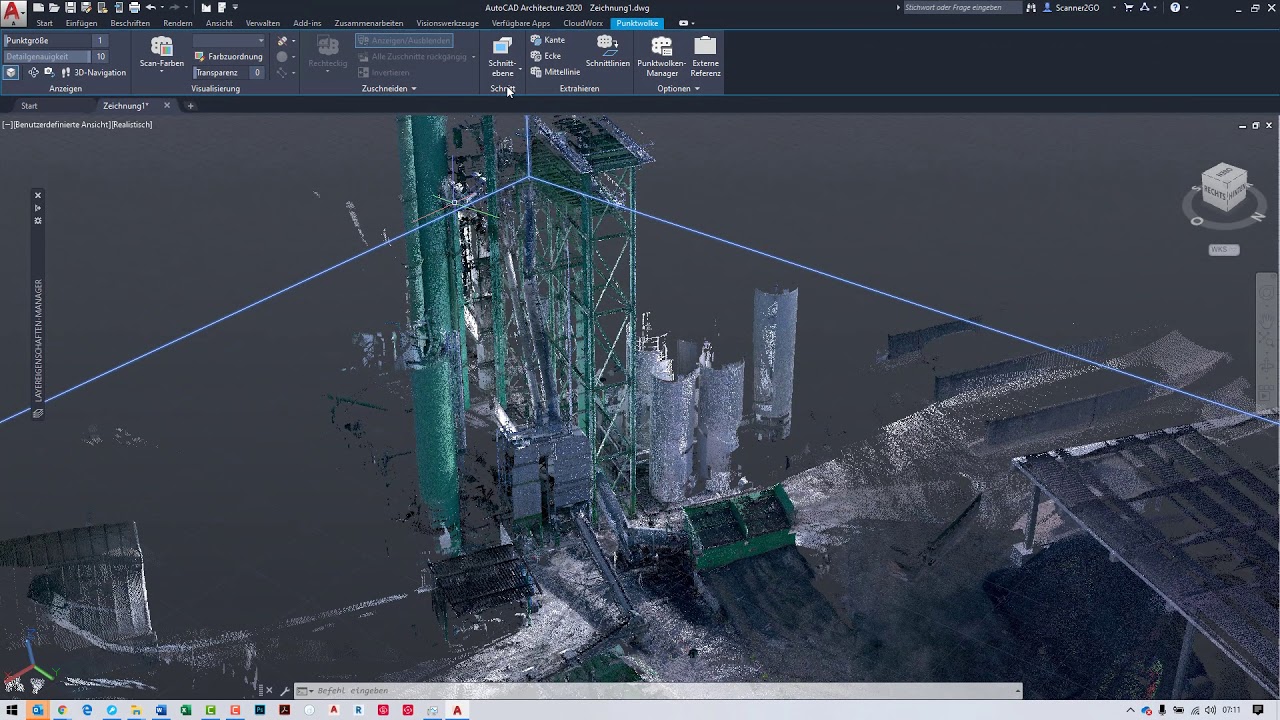Click the orbit icon in Anzeigen panel

[x=33, y=73]
